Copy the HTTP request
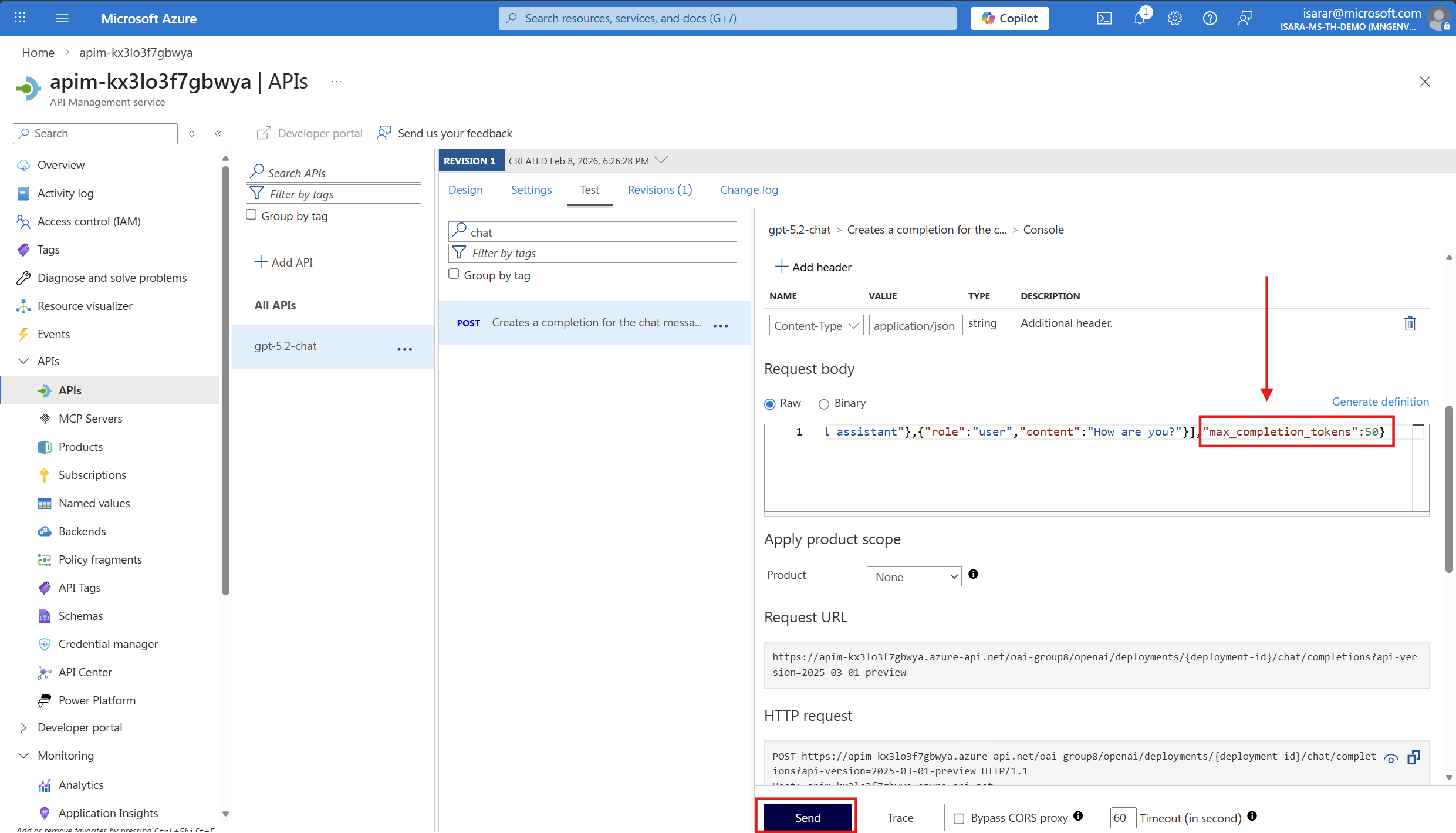The width and height of the screenshot is (1456, 833). tap(1413, 757)
